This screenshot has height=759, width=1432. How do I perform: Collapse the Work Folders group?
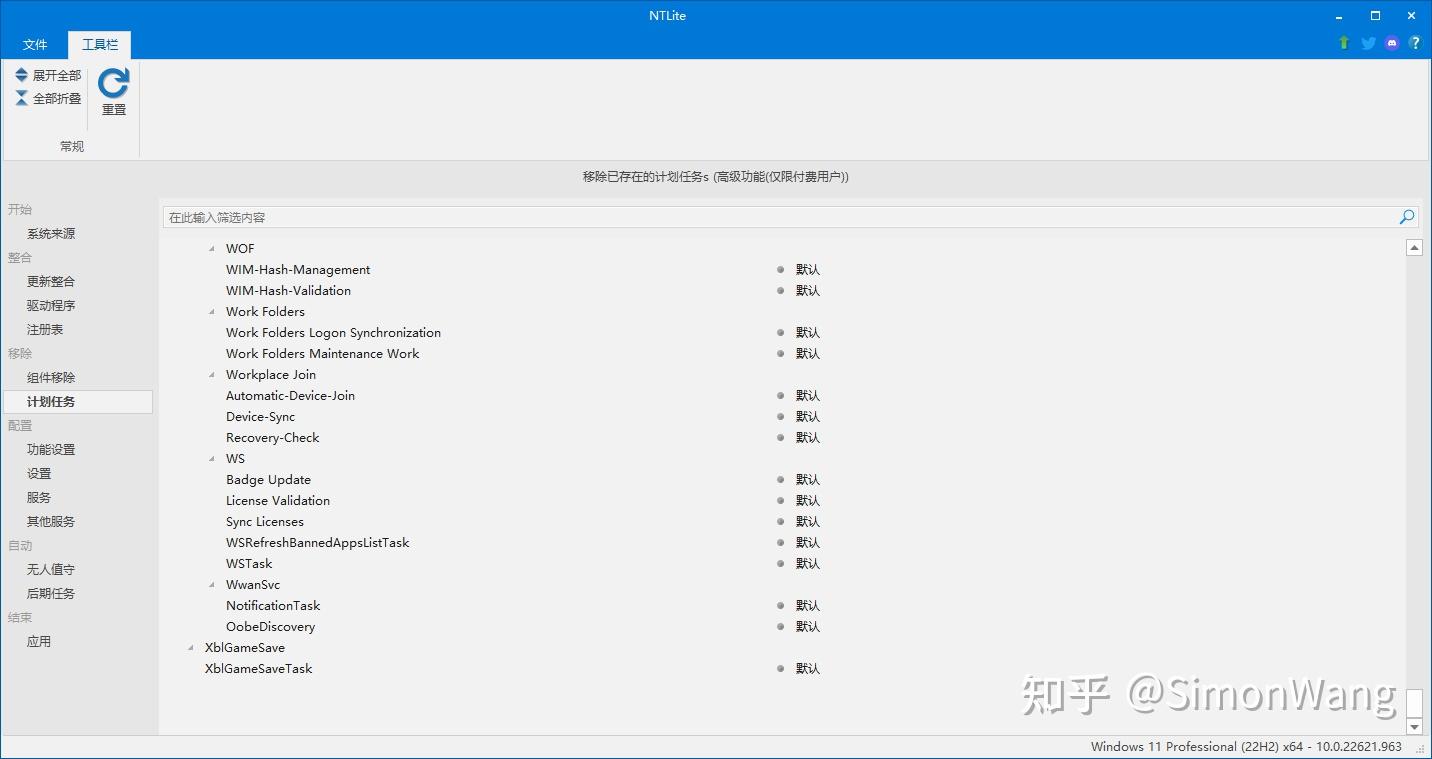tap(211, 311)
